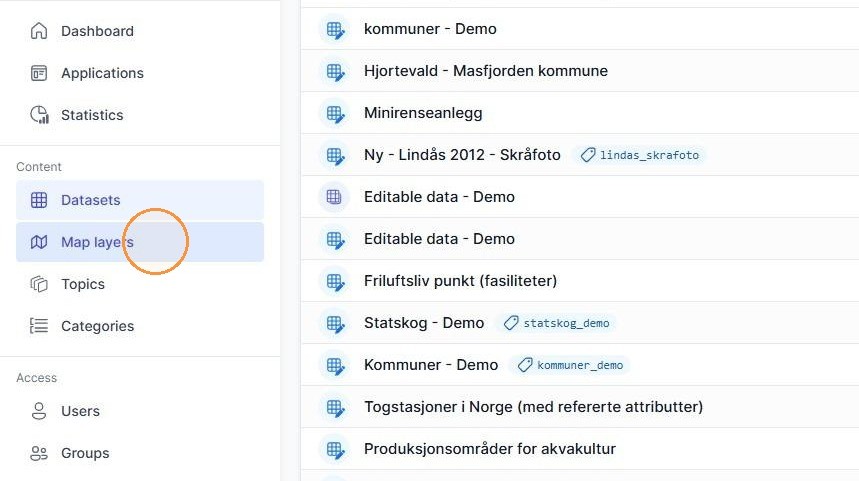Screen dimensions: 859x481
Task: Click the Applications window icon
Action: (x=39, y=73)
